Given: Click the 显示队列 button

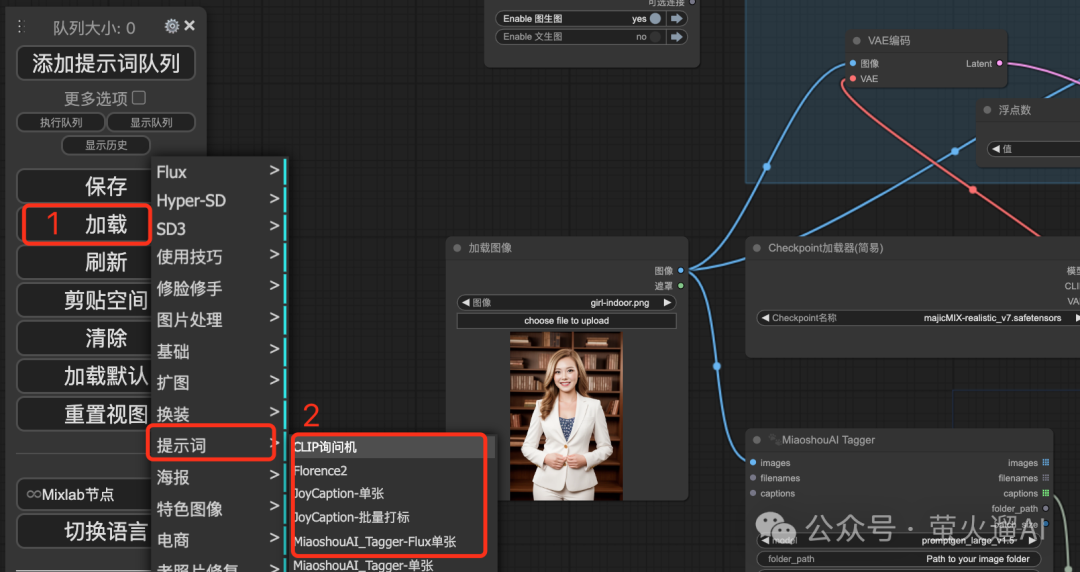Looking at the screenshot, I should 152,123.
